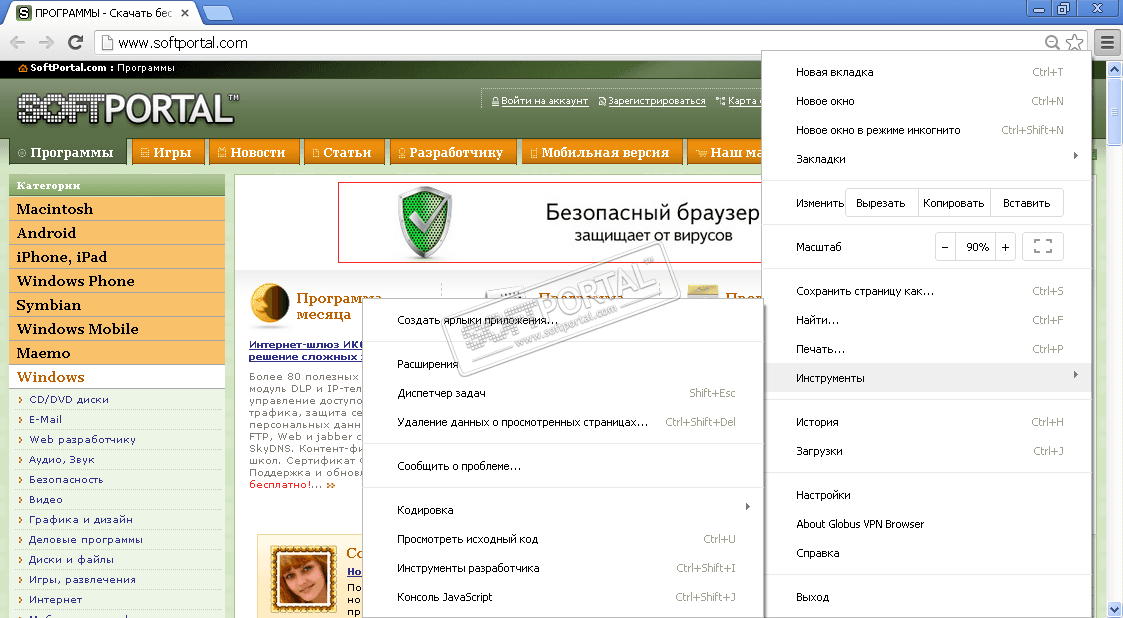Click the browser back arrow
1123x618 pixels.
[x=18, y=42]
